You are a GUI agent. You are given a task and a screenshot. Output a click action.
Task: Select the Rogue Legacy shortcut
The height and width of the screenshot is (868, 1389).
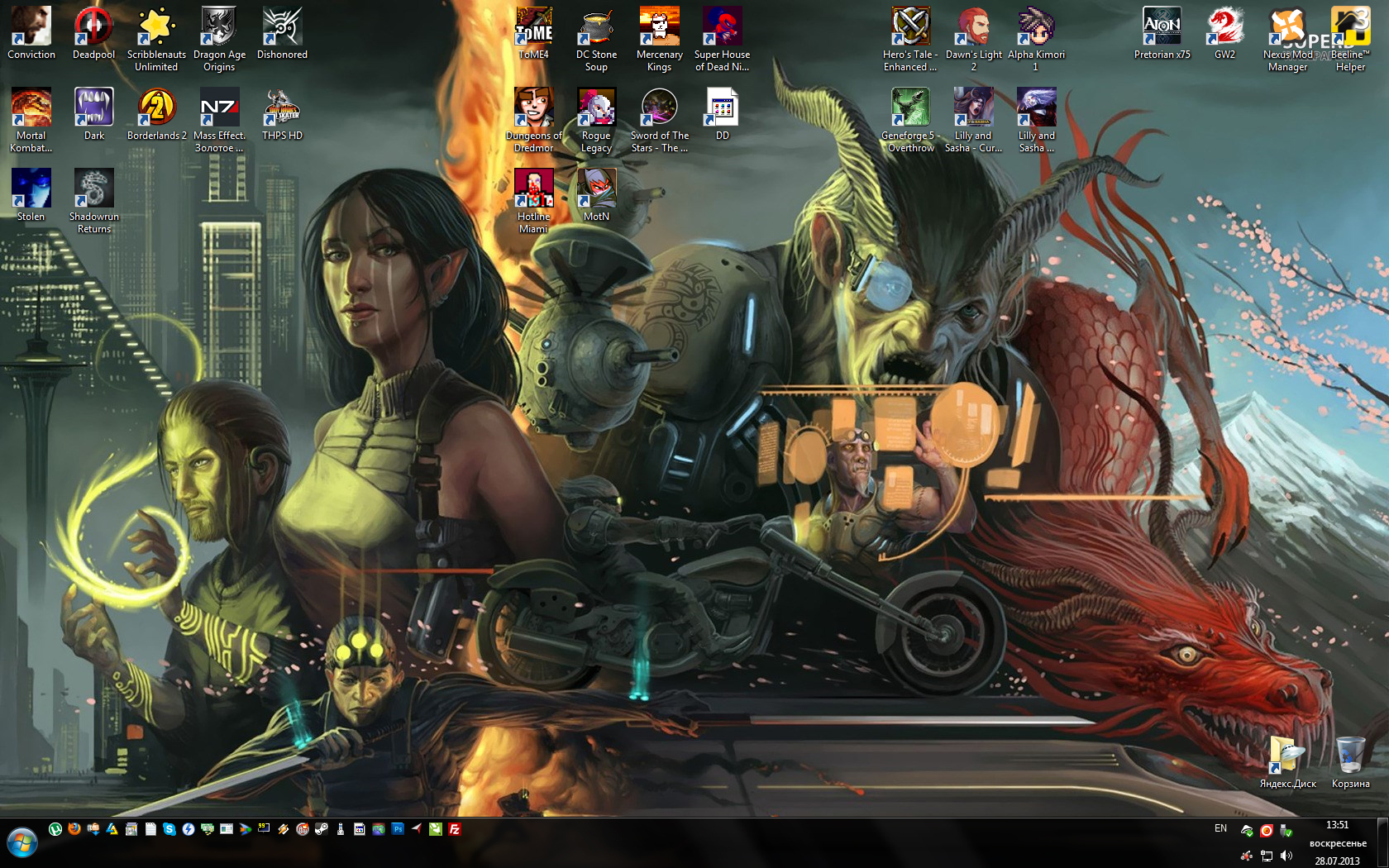point(596,120)
